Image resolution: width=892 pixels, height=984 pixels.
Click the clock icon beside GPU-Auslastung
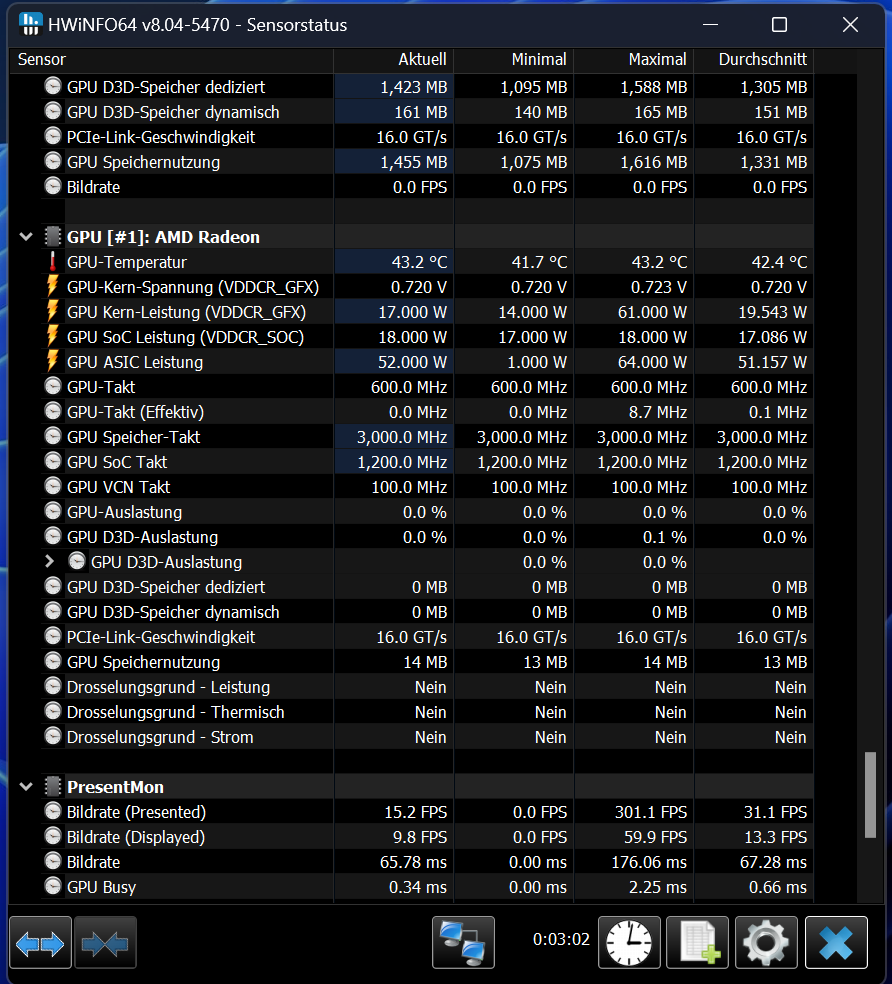[53, 511]
